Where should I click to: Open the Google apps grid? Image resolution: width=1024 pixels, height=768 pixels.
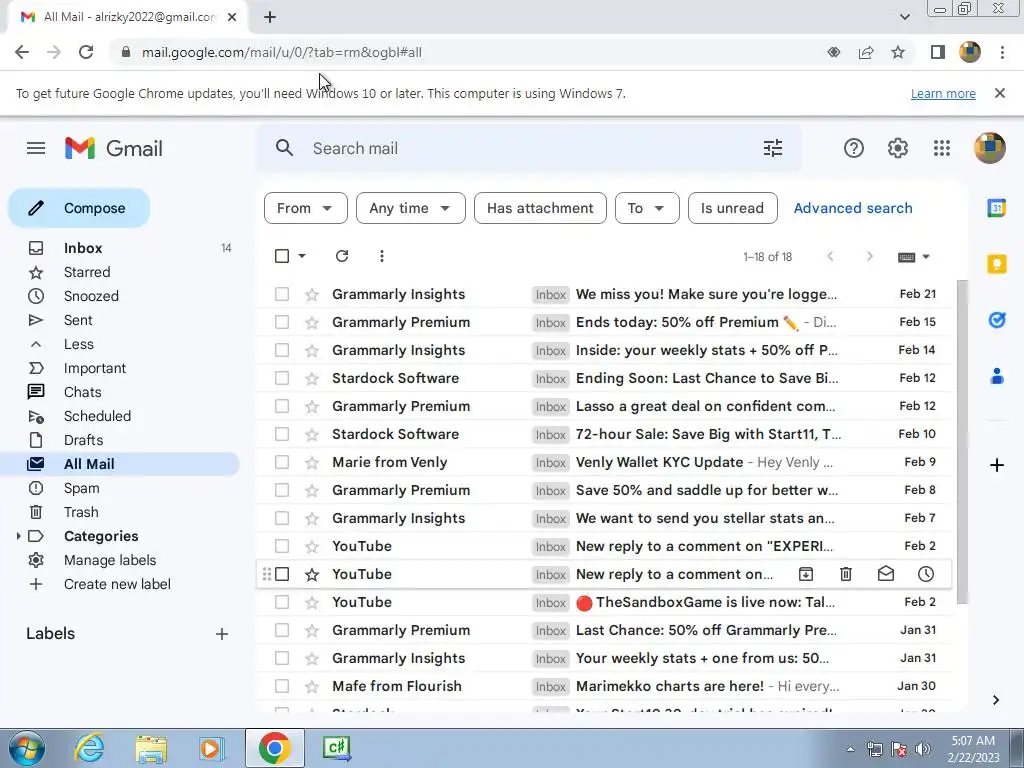[942, 148]
